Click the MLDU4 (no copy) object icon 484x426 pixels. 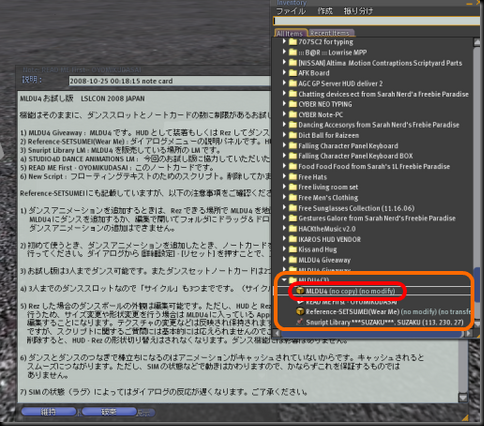click(x=300, y=291)
